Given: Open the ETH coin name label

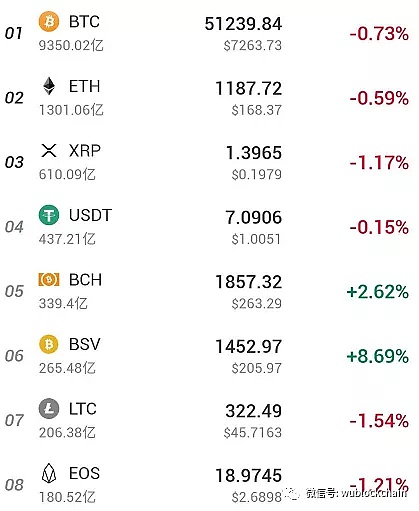Looking at the screenshot, I should 84,86.
